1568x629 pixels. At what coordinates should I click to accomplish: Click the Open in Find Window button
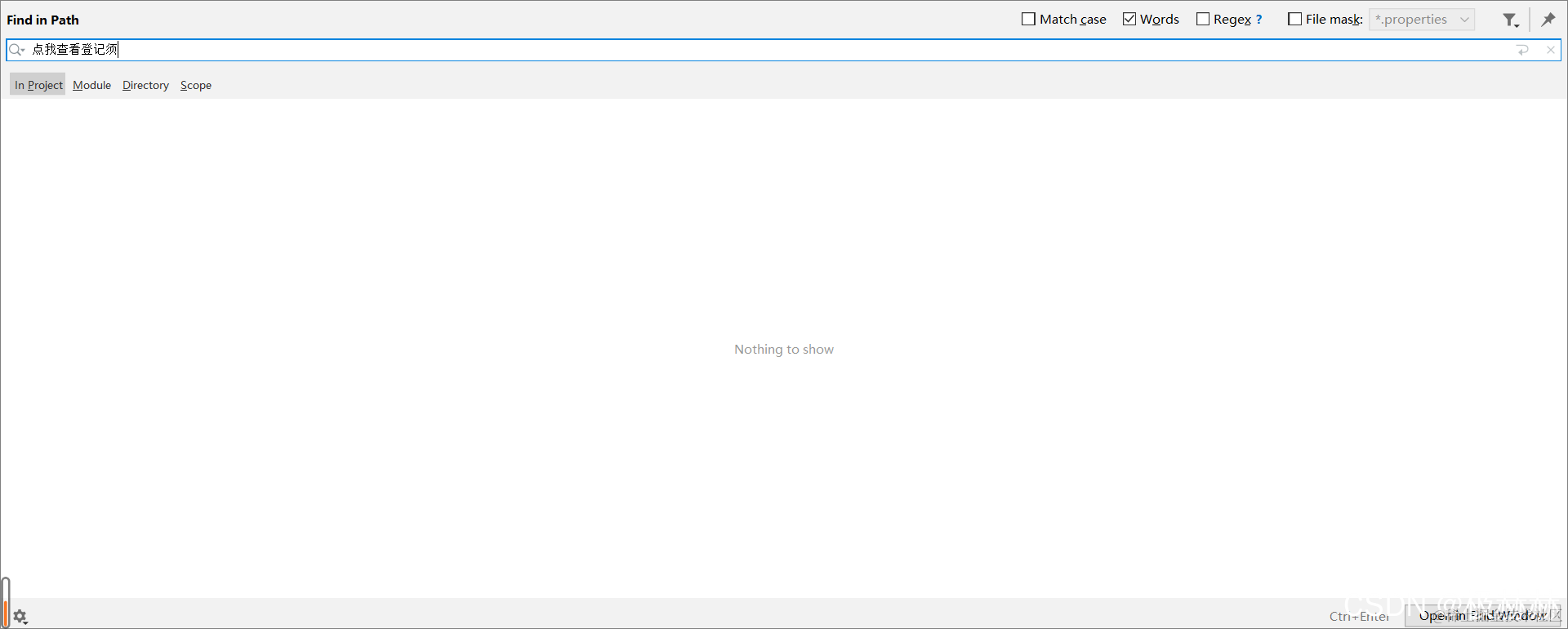pyautogui.click(x=1482, y=616)
